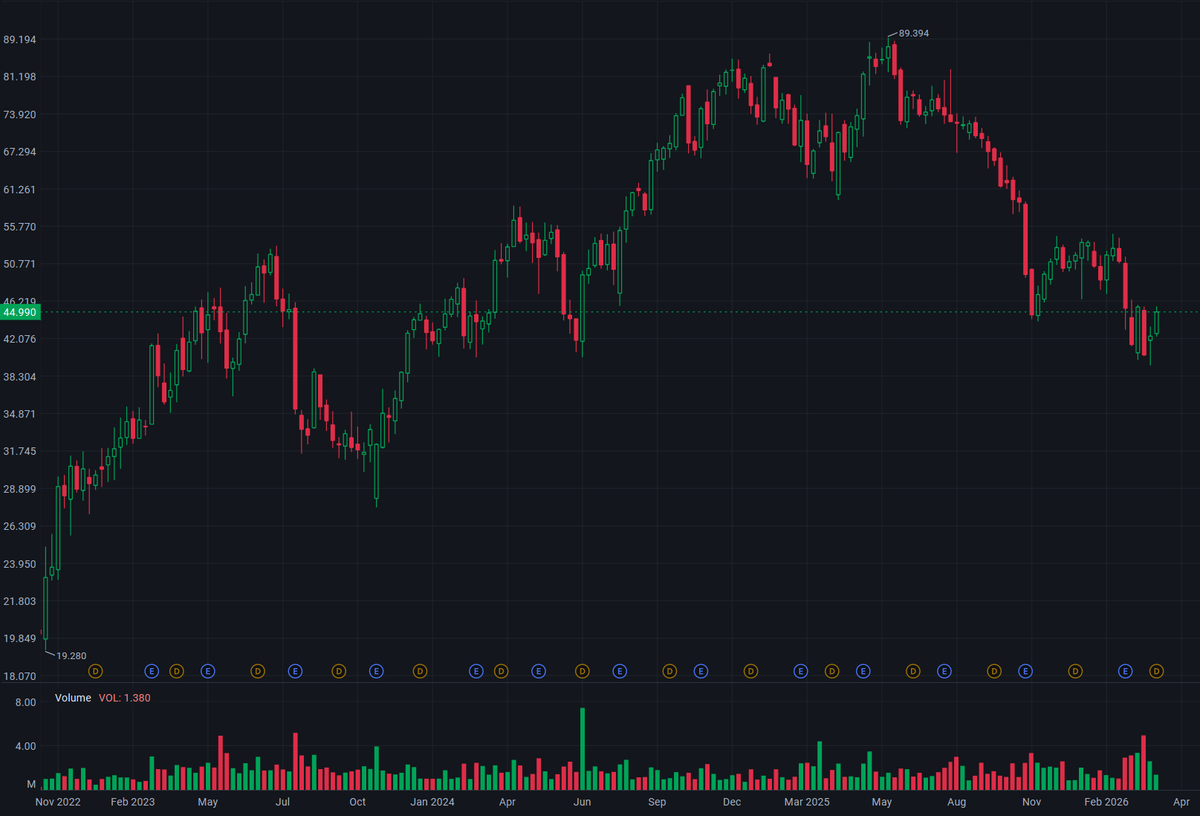
Task: Click the Dec date label
Action: [732, 802]
